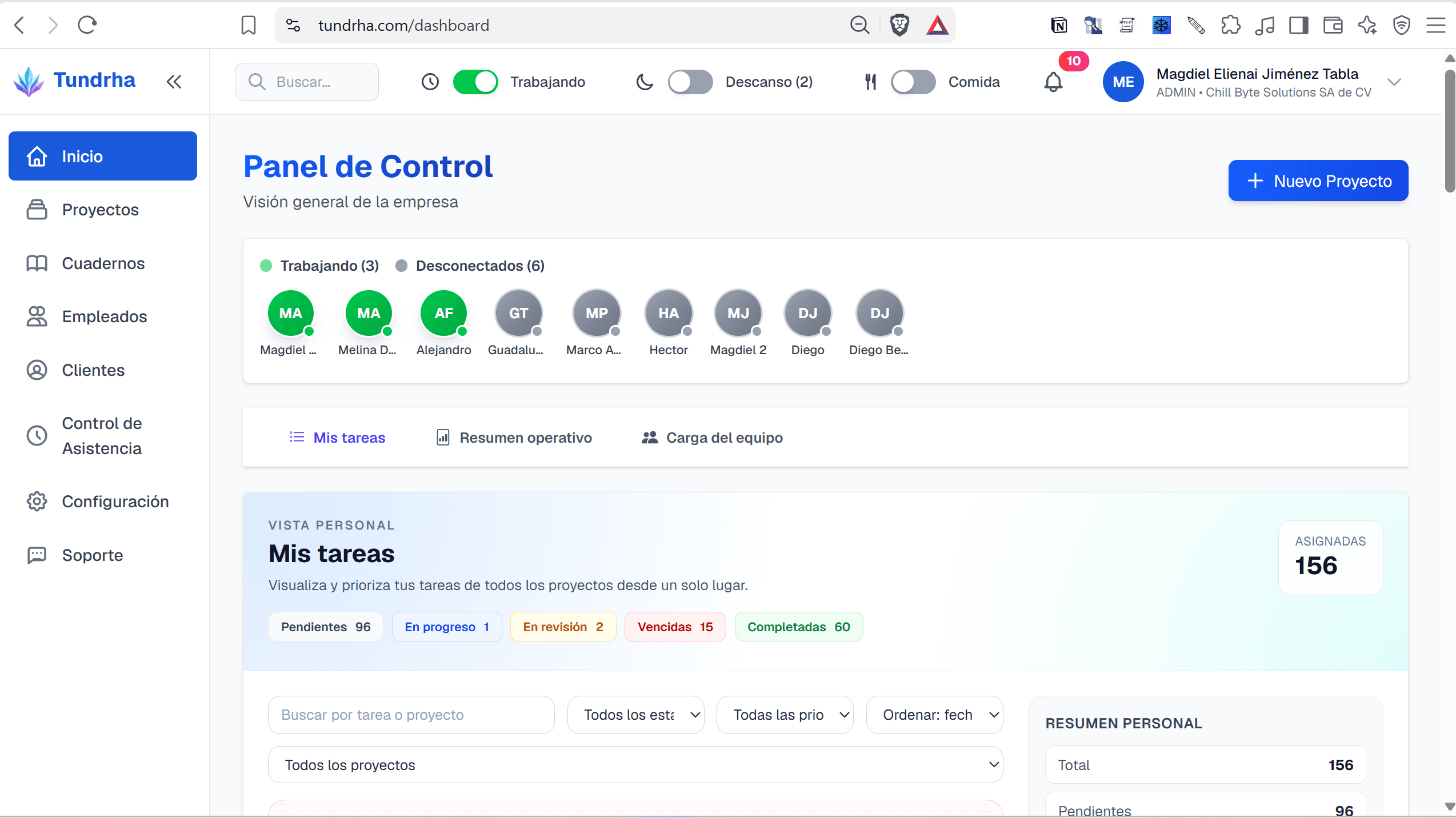The width and height of the screenshot is (1456, 818).
Task: Filter by Vencidas 15 chip
Action: click(x=675, y=627)
